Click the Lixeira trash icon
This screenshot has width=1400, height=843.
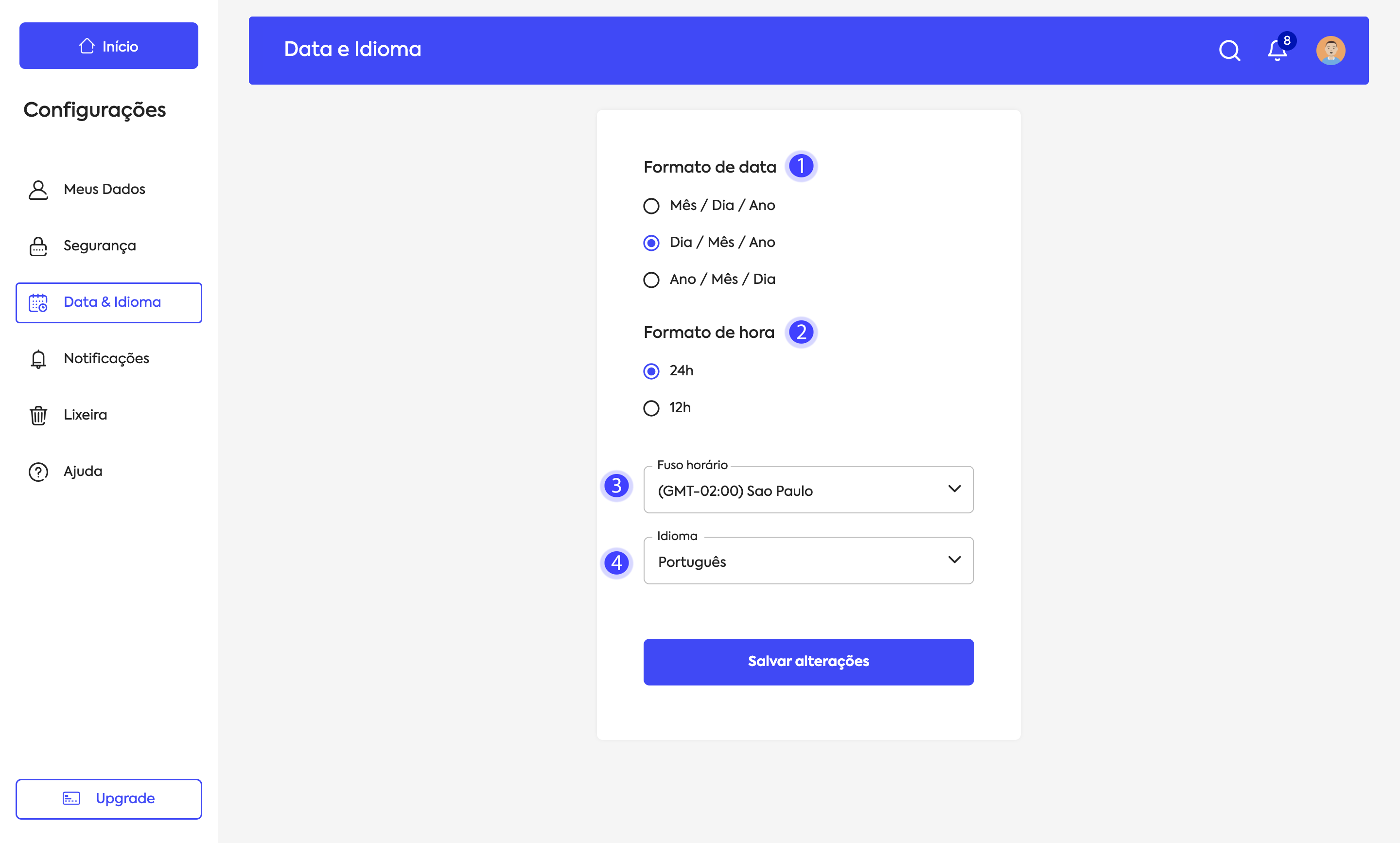pos(38,415)
